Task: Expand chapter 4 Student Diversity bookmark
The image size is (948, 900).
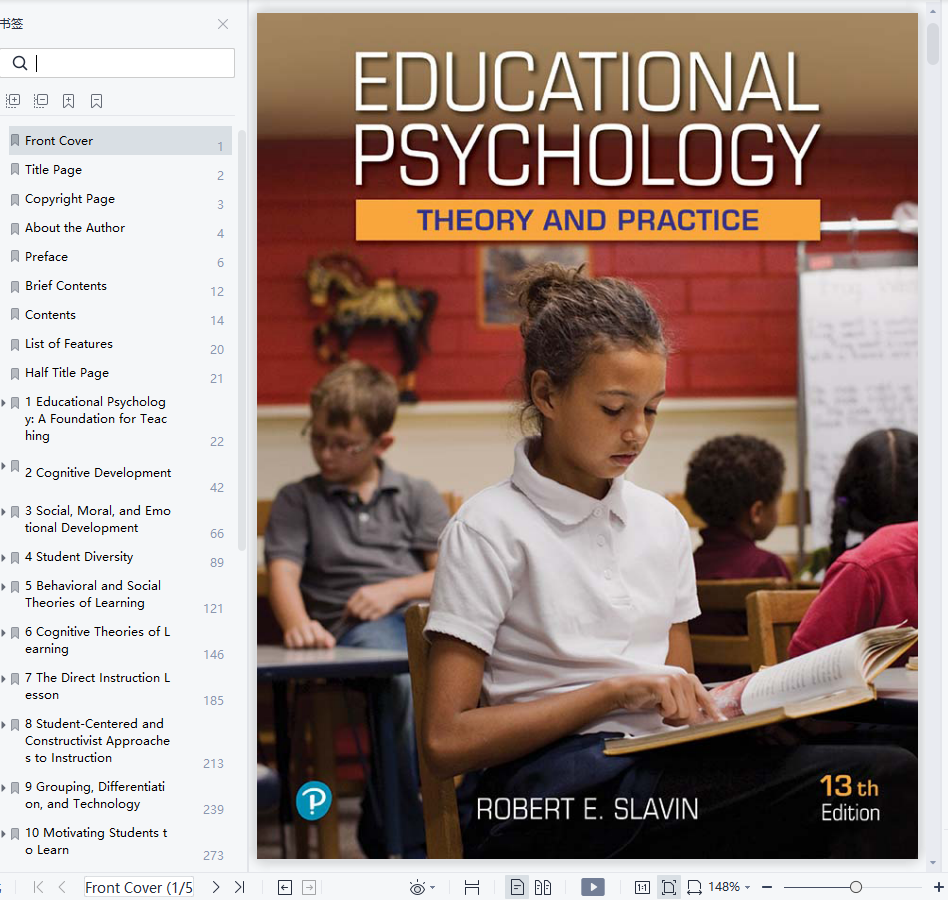Action: click(3, 557)
